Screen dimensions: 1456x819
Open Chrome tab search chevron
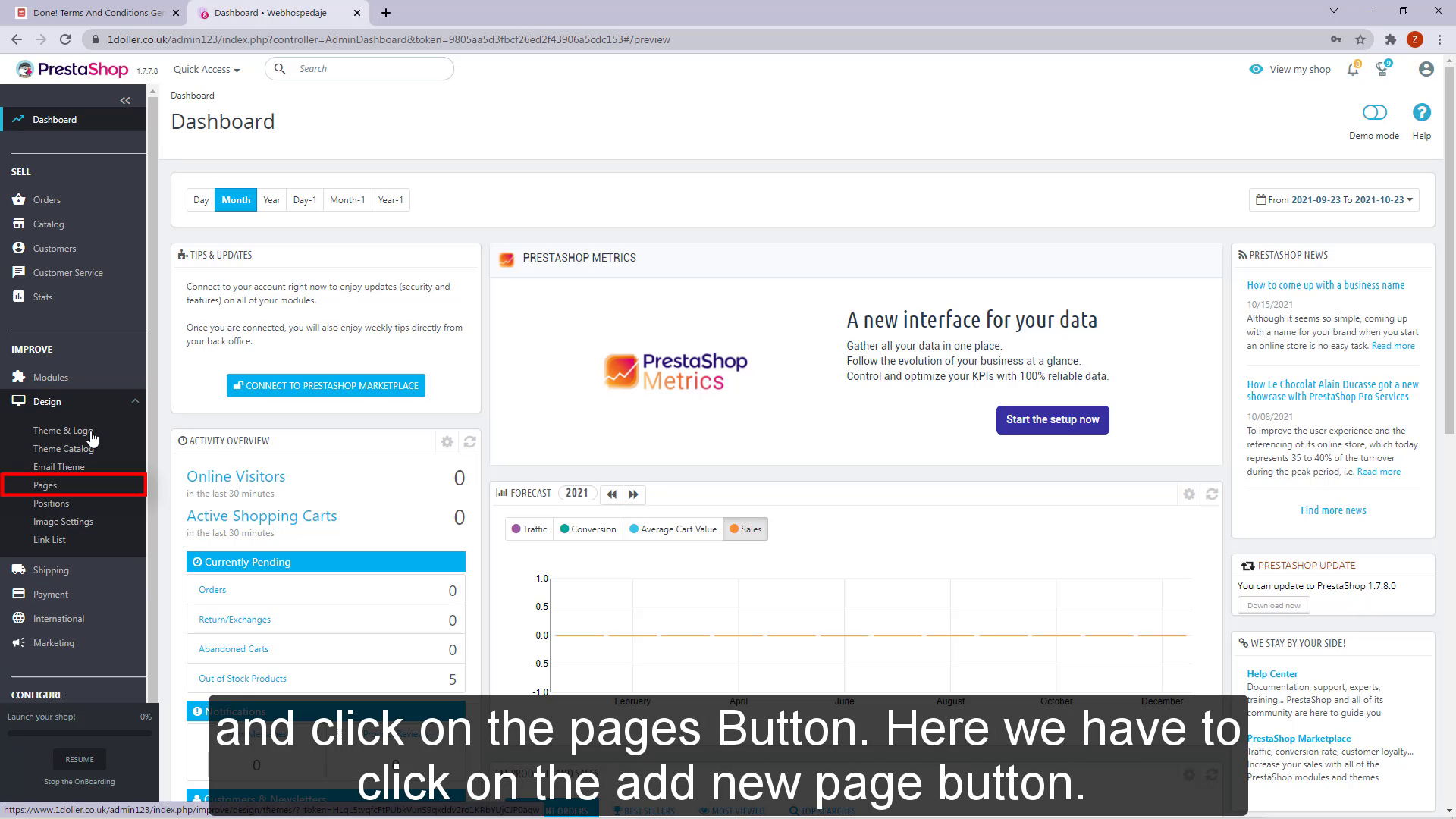(x=1333, y=11)
